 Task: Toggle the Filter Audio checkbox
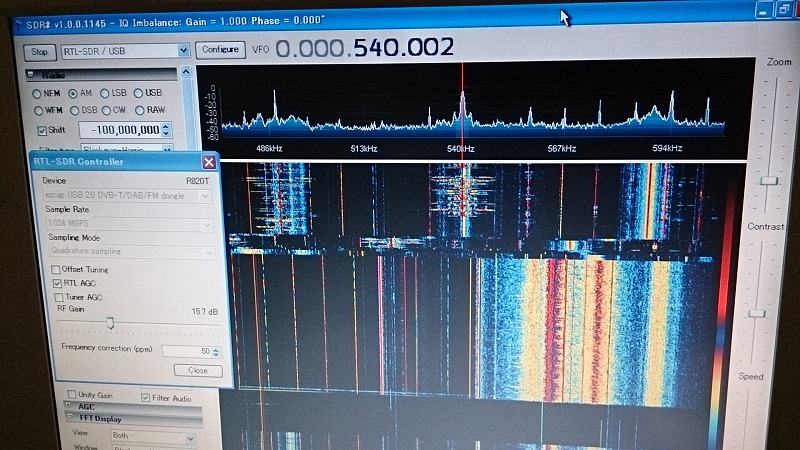145,397
